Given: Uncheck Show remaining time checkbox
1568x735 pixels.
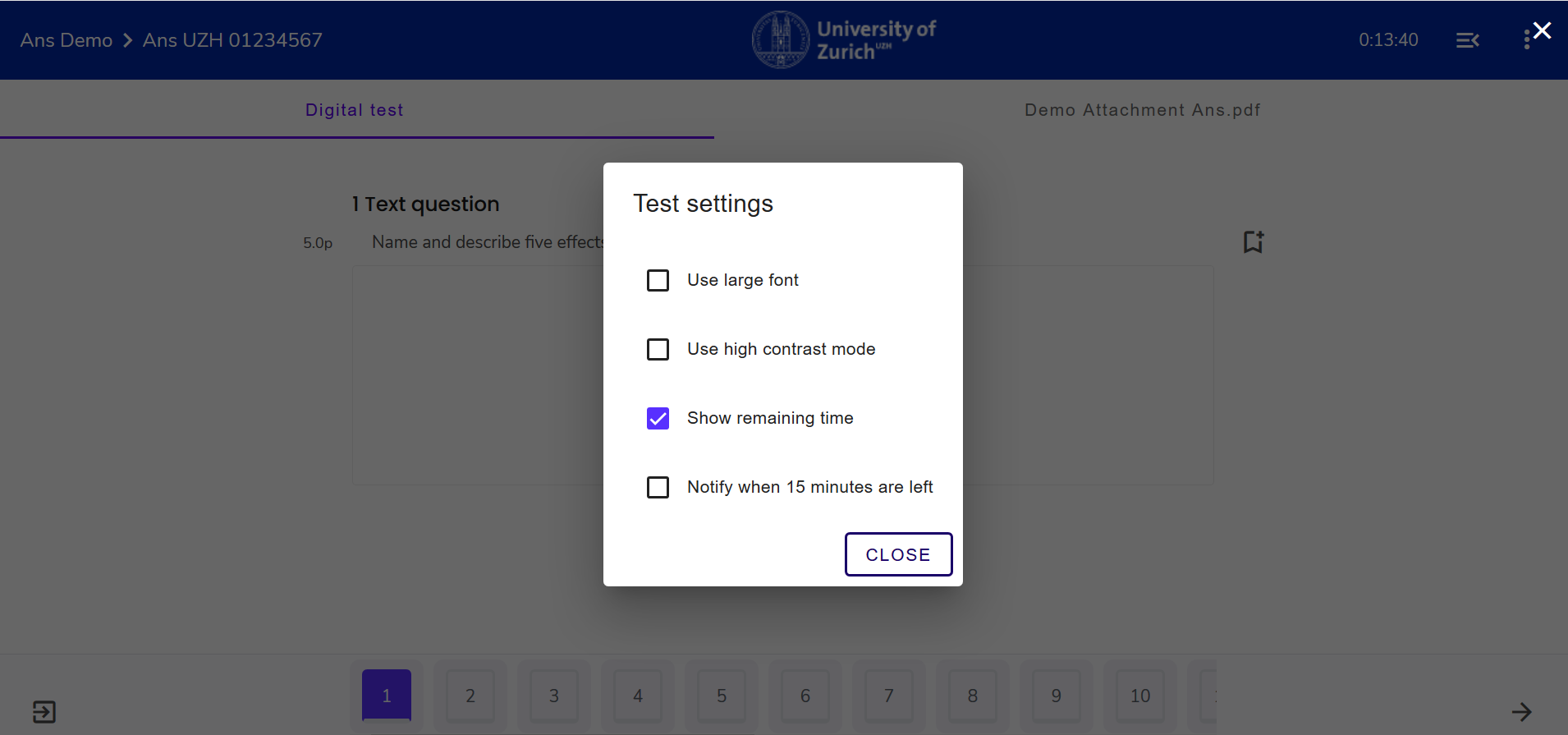Looking at the screenshot, I should 658,418.
